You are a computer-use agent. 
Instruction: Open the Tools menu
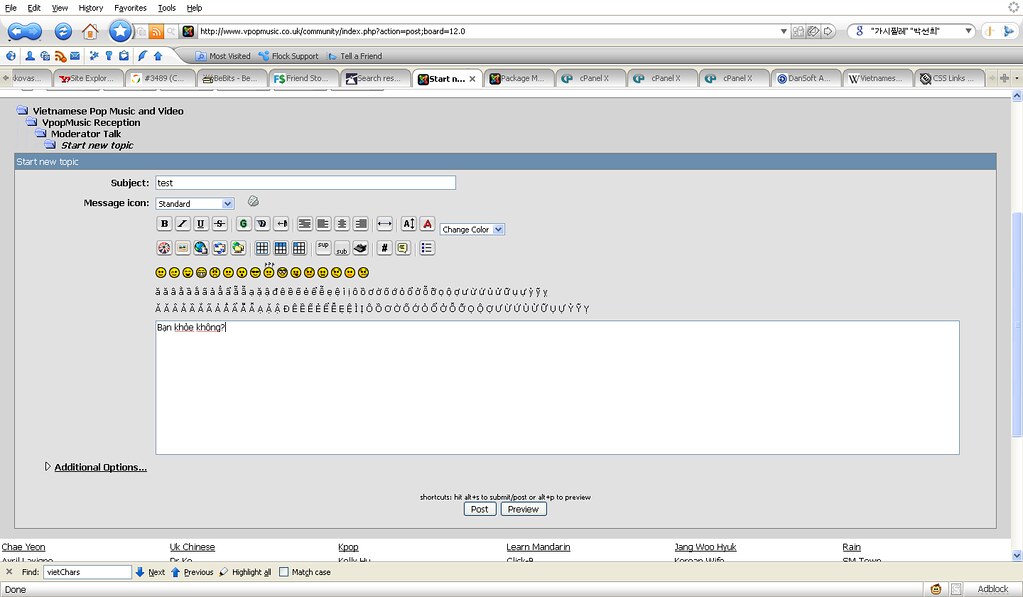[x=166, y=8]
